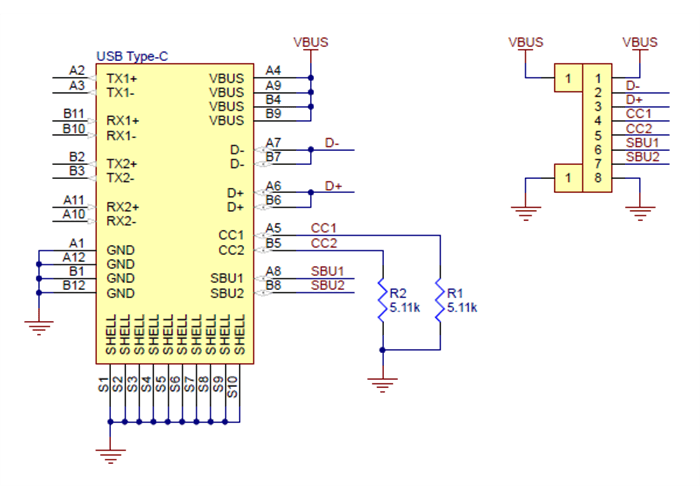Screen dimensions: 700x500
Task: Click header pin number 8
Action: 598,178
